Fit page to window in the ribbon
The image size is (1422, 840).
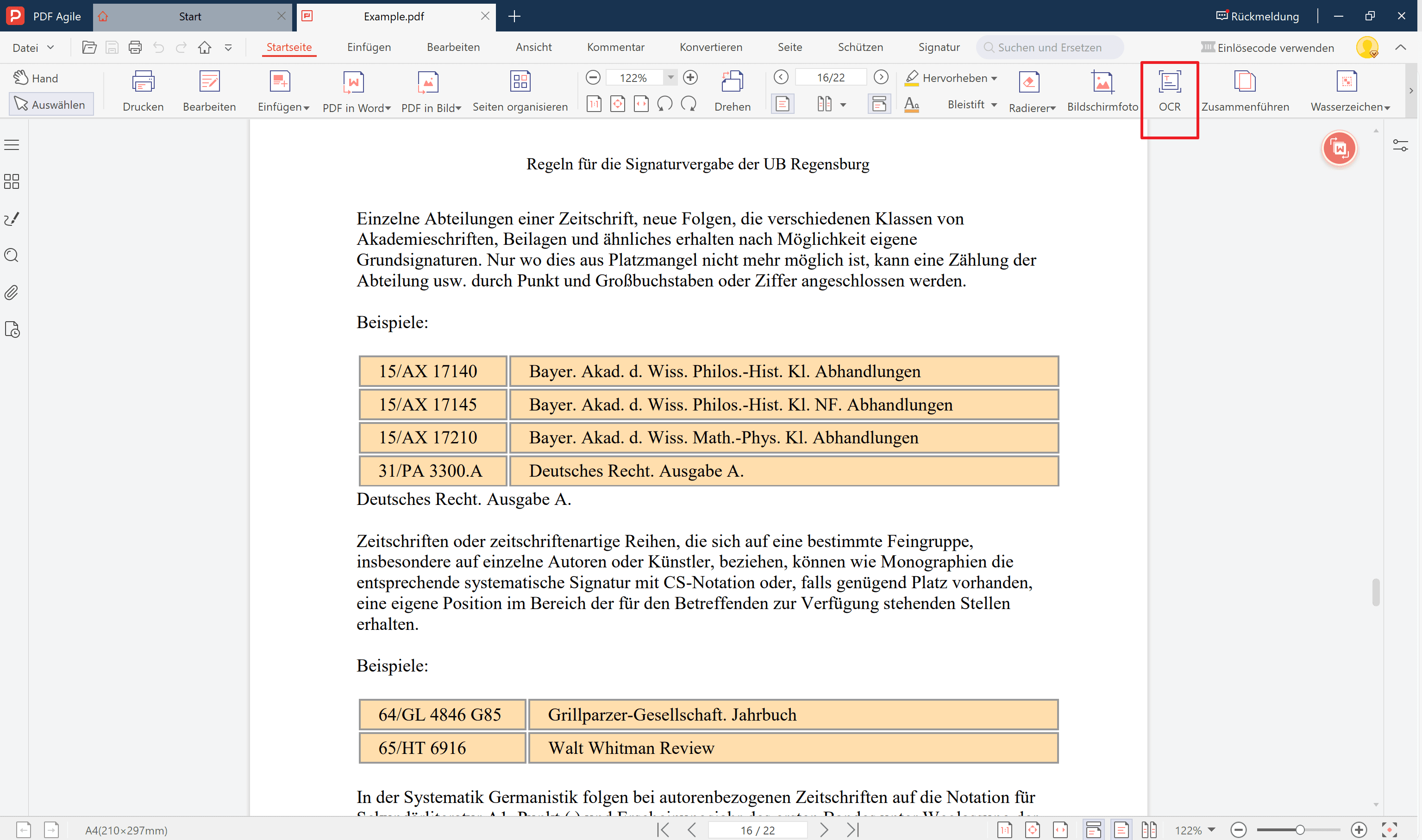coord(618,104)
